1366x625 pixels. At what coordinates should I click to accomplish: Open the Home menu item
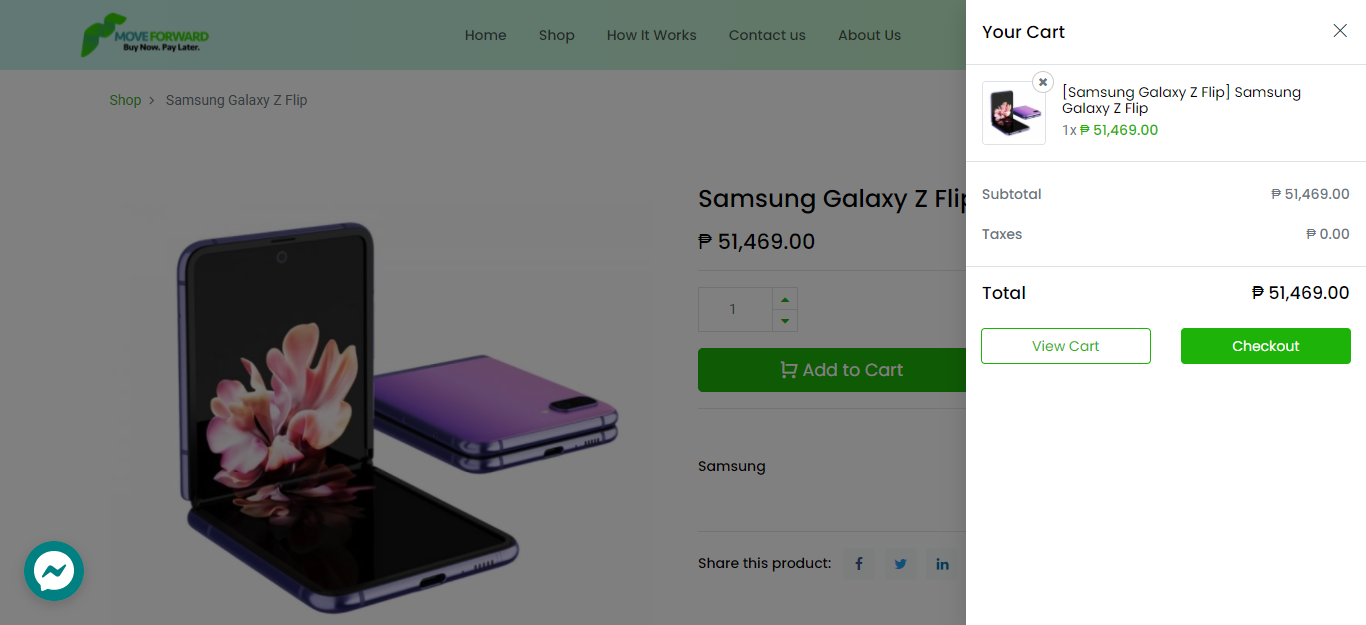[485, 35]
